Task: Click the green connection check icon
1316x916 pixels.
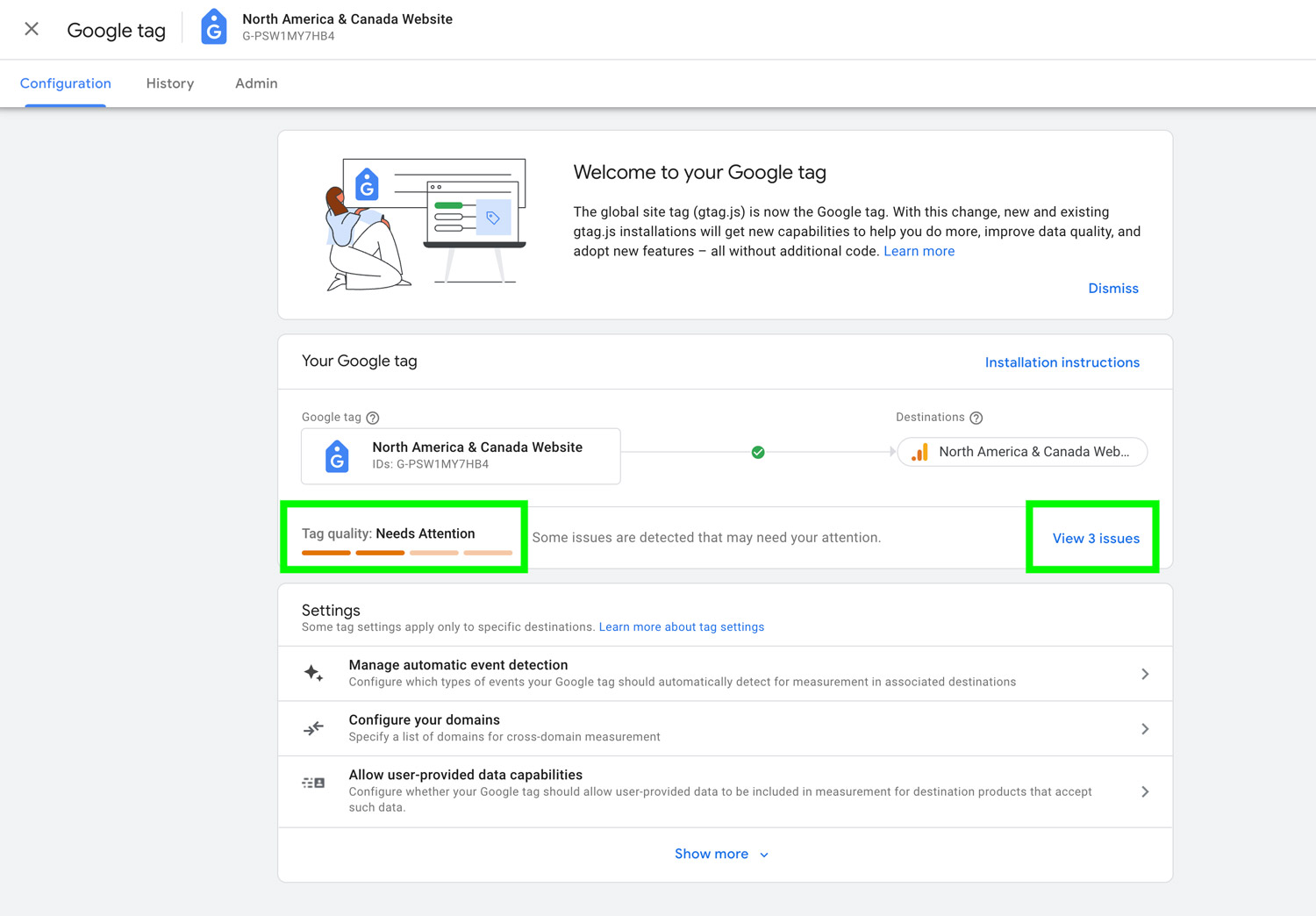Action: [758, 453]
